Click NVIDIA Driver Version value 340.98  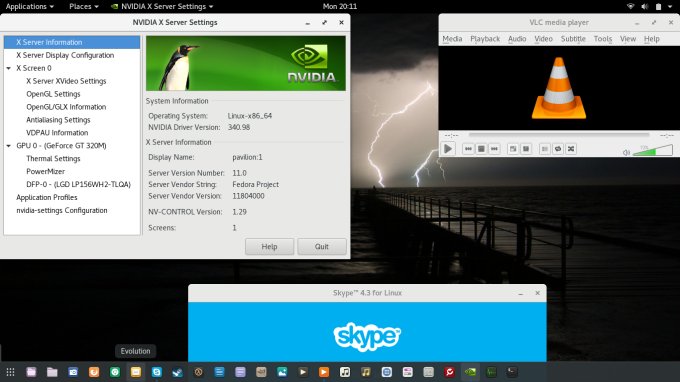239,127
